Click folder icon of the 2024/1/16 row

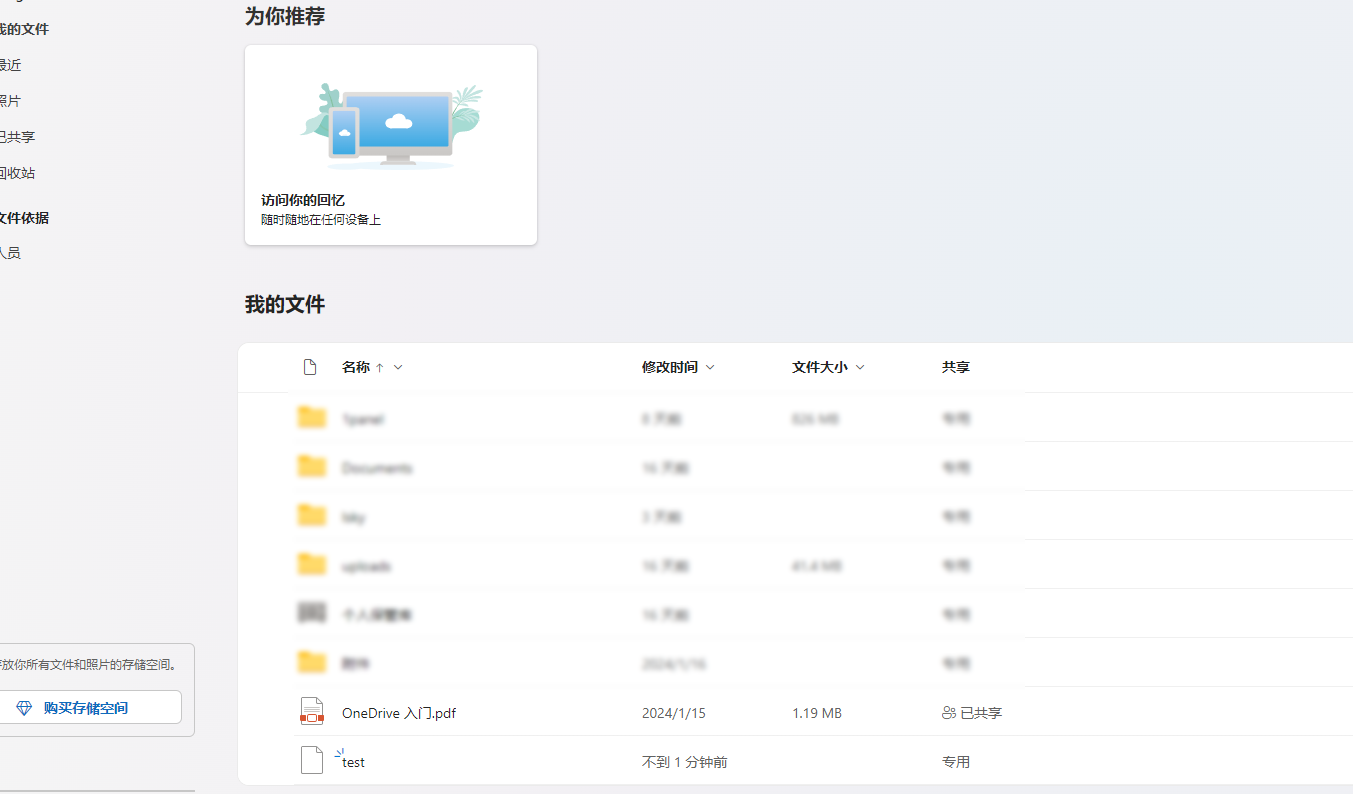coord(312,663)
